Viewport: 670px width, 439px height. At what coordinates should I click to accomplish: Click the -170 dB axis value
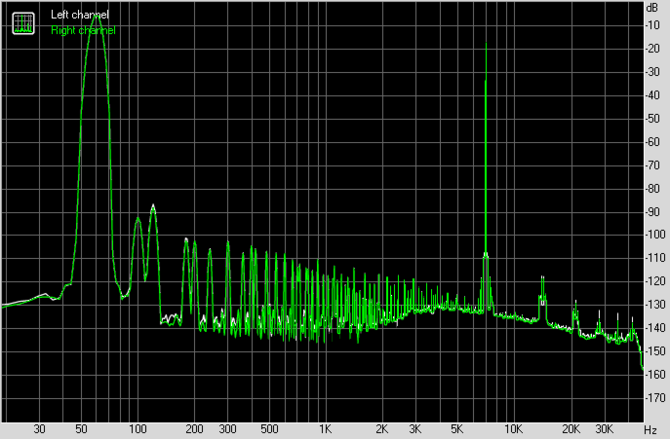656,398
